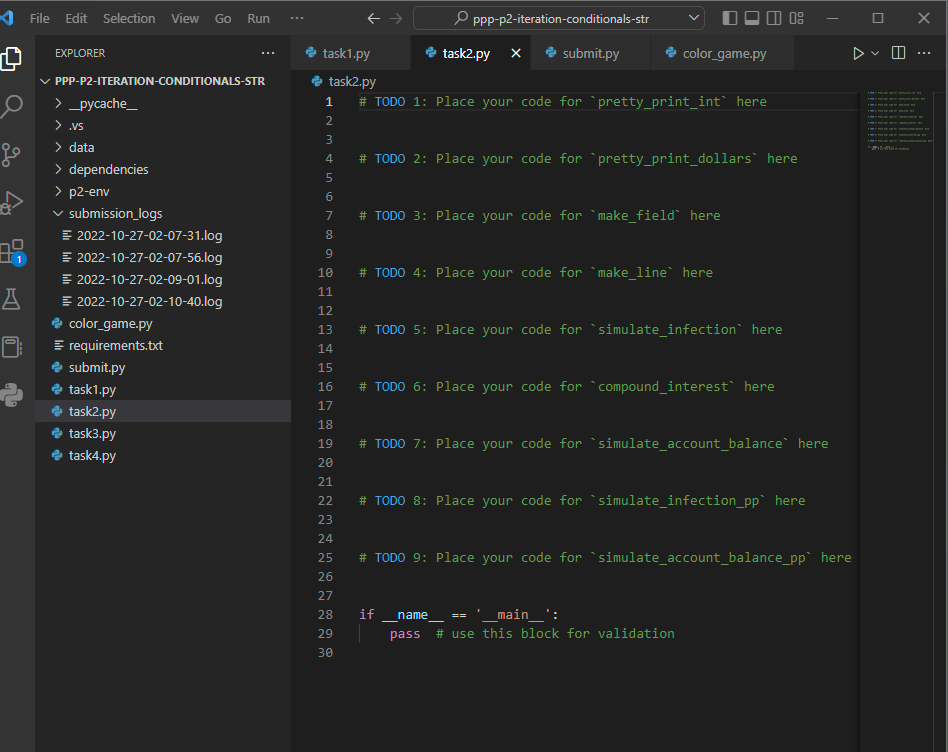Expand the __pycache__ folder
The height and width of the screenshot is (752, 948).
coord(102,103)
